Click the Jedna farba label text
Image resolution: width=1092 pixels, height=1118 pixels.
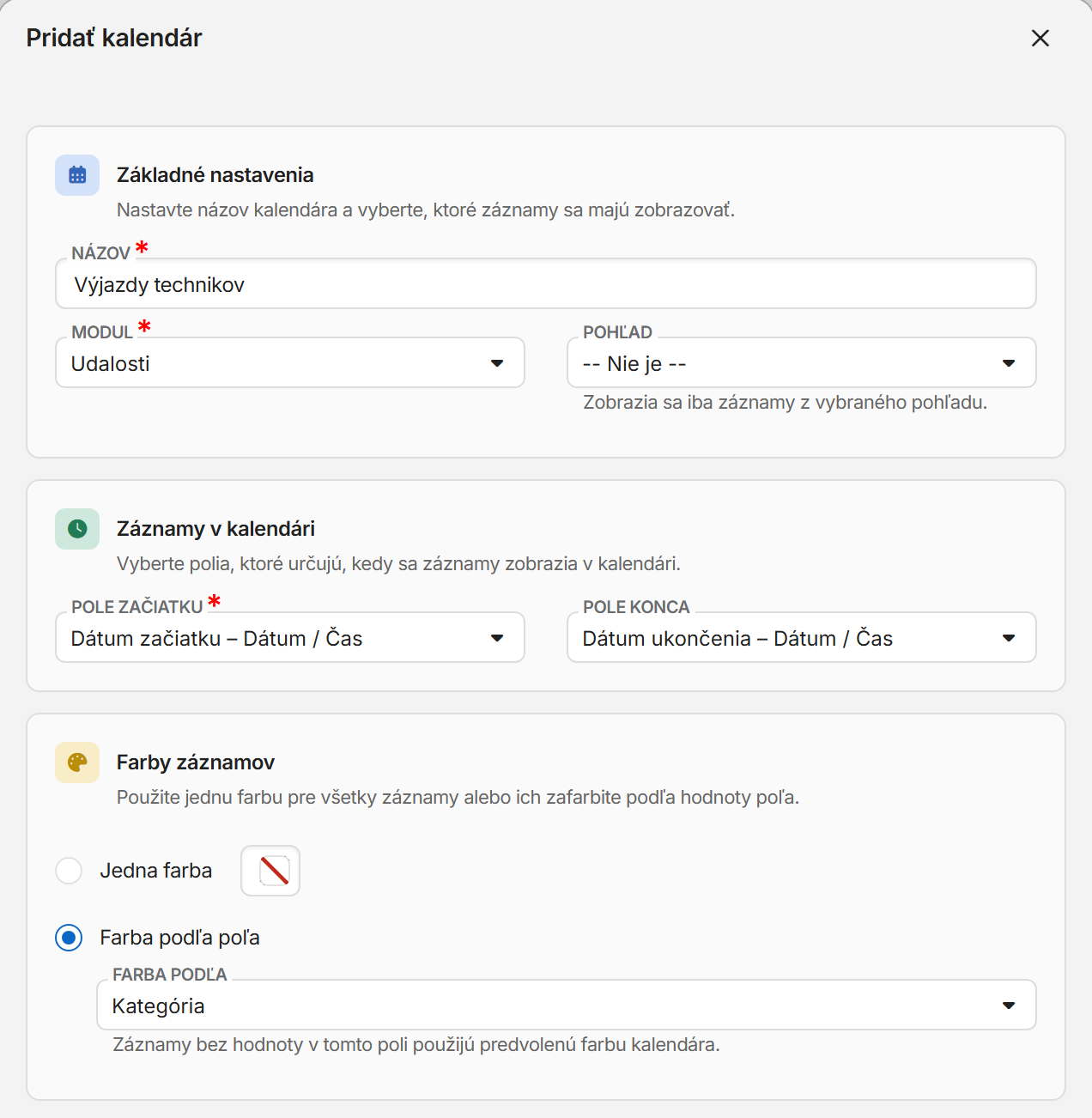click(156, 871)
